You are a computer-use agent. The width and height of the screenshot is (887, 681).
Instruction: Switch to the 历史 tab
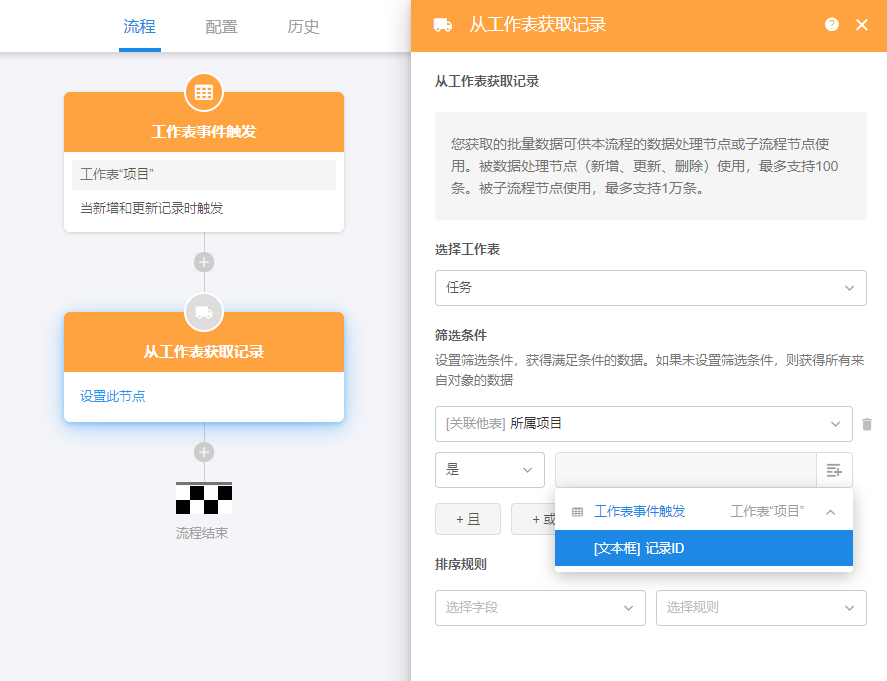[303, 27]
